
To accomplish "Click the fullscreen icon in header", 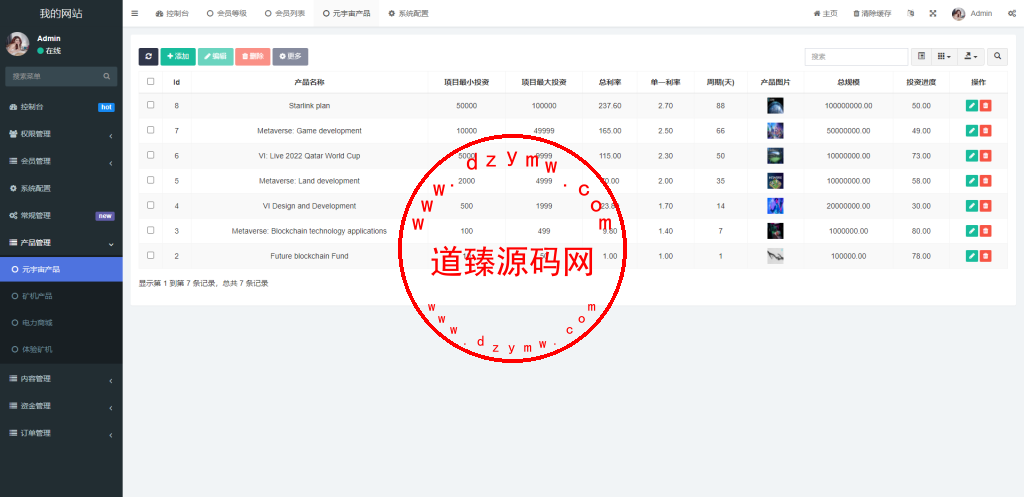I will [x=933, y=13].
